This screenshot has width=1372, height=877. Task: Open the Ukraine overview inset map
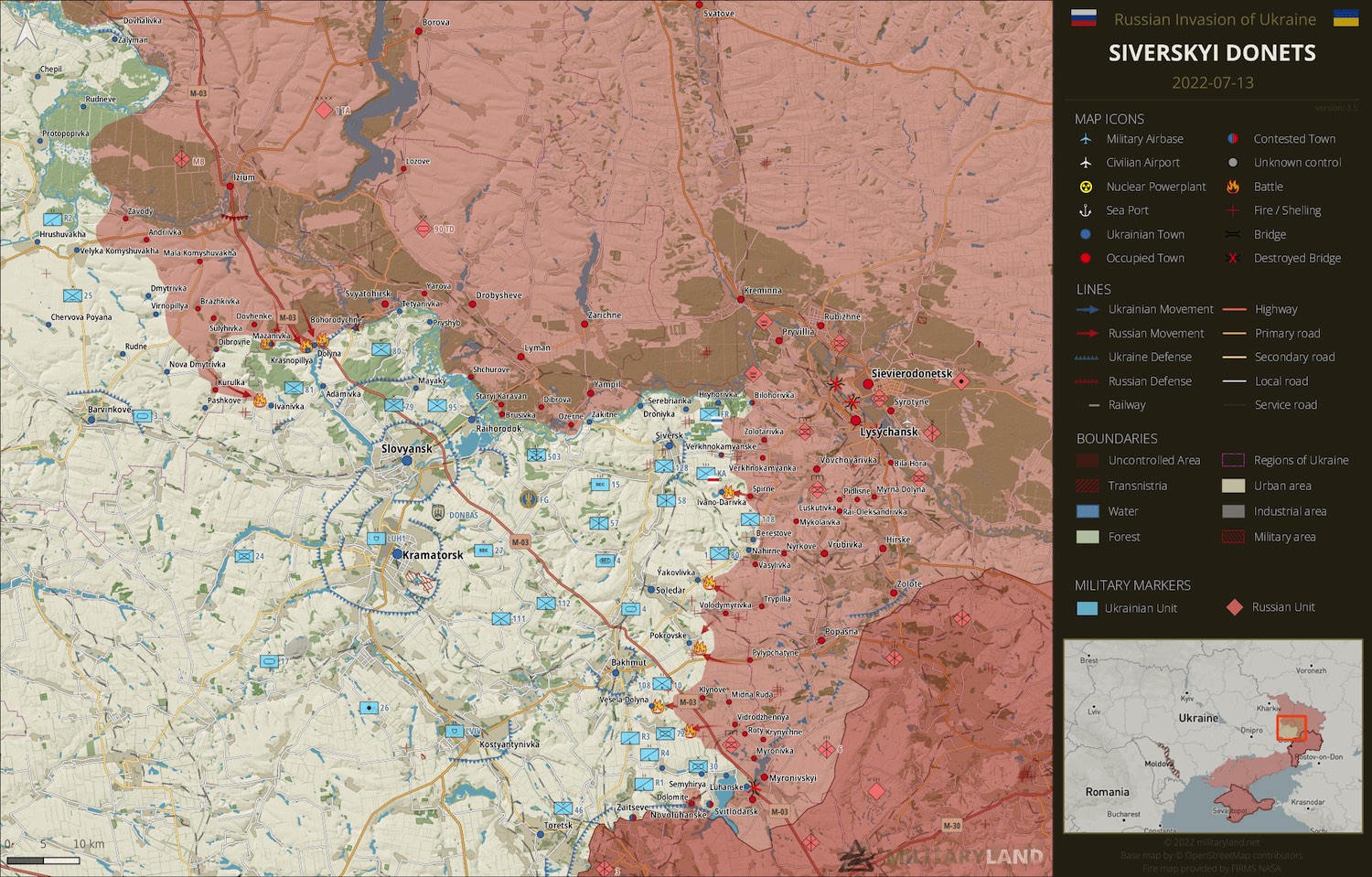coord(1212,736)
